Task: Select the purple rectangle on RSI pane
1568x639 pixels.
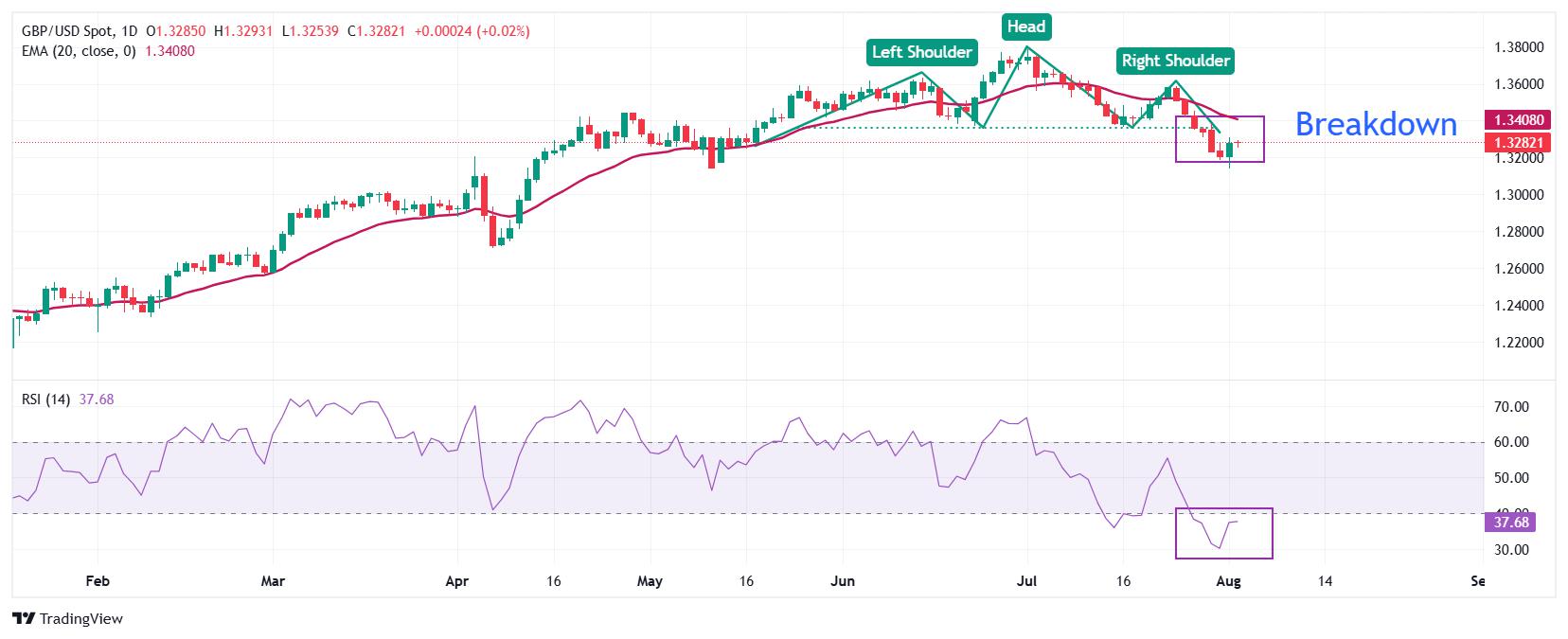Action: pyautogui.click(x=1223, y=533)
